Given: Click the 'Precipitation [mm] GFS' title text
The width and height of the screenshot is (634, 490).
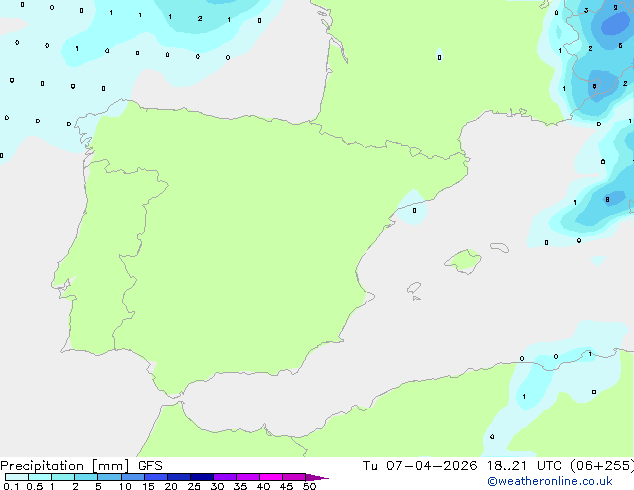Looking at the screenshot, I should tap(81, 466).
